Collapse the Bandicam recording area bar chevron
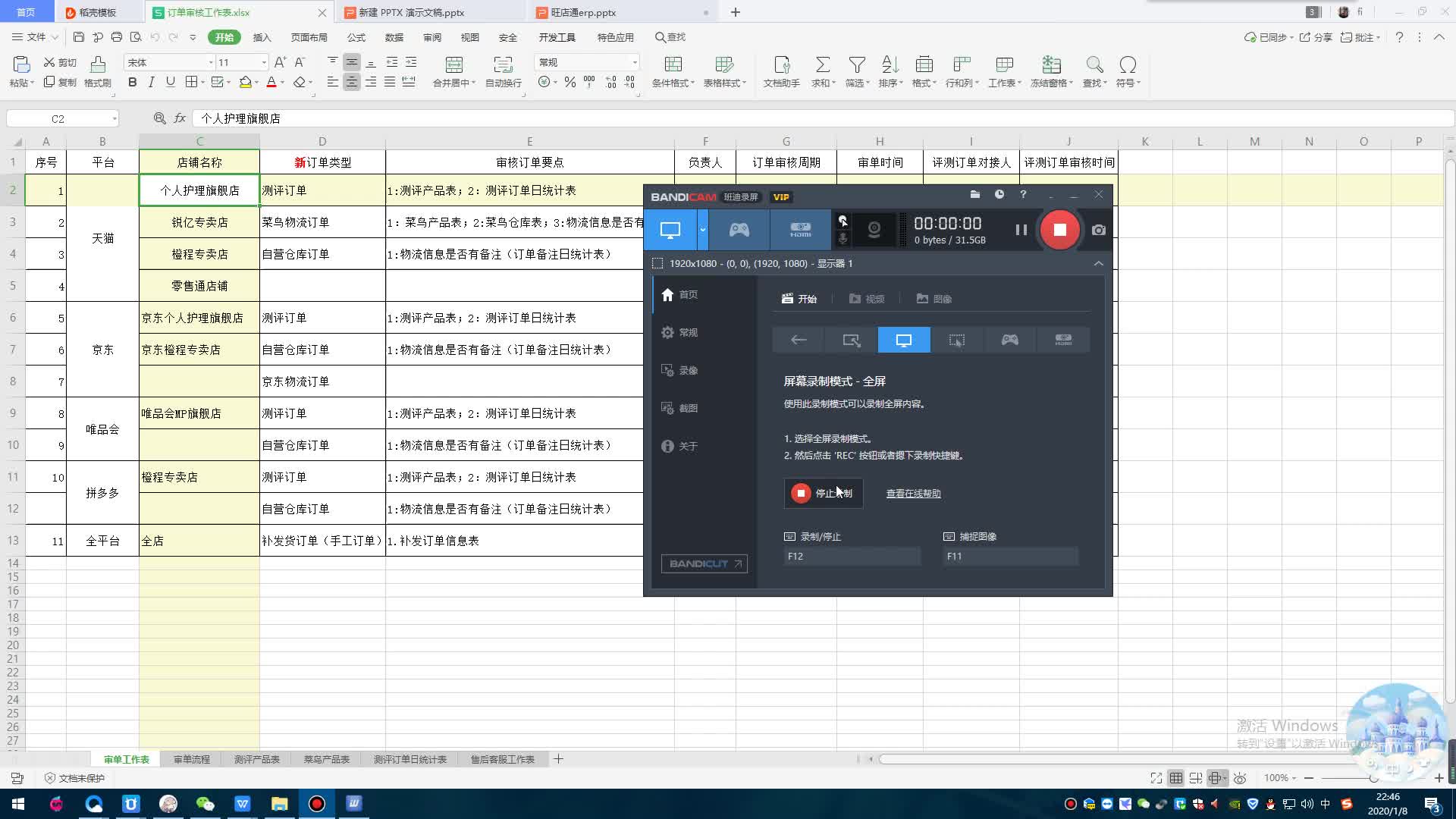The height and width of the screenshot is (819, 1456). tap(1098, 263)
